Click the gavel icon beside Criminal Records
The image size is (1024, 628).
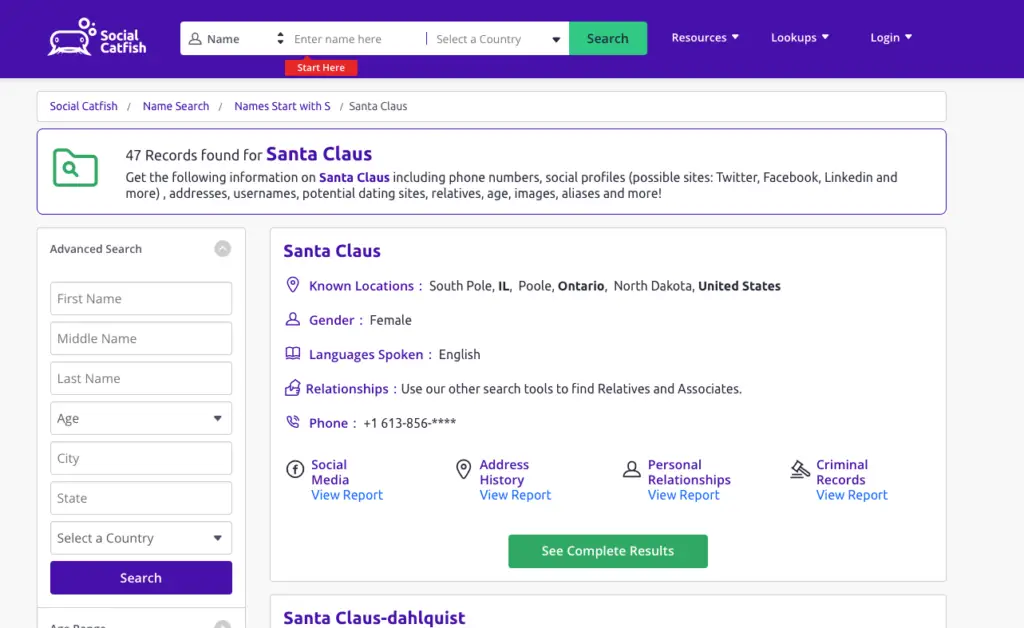pyautogui.click(x=800, y=469)
